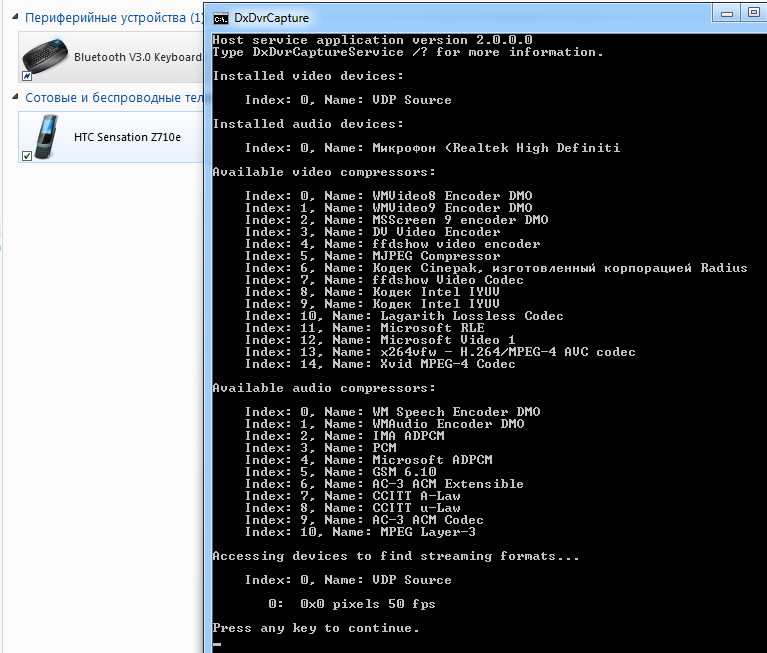Click the Microsoft RLE line

[364, 328]
